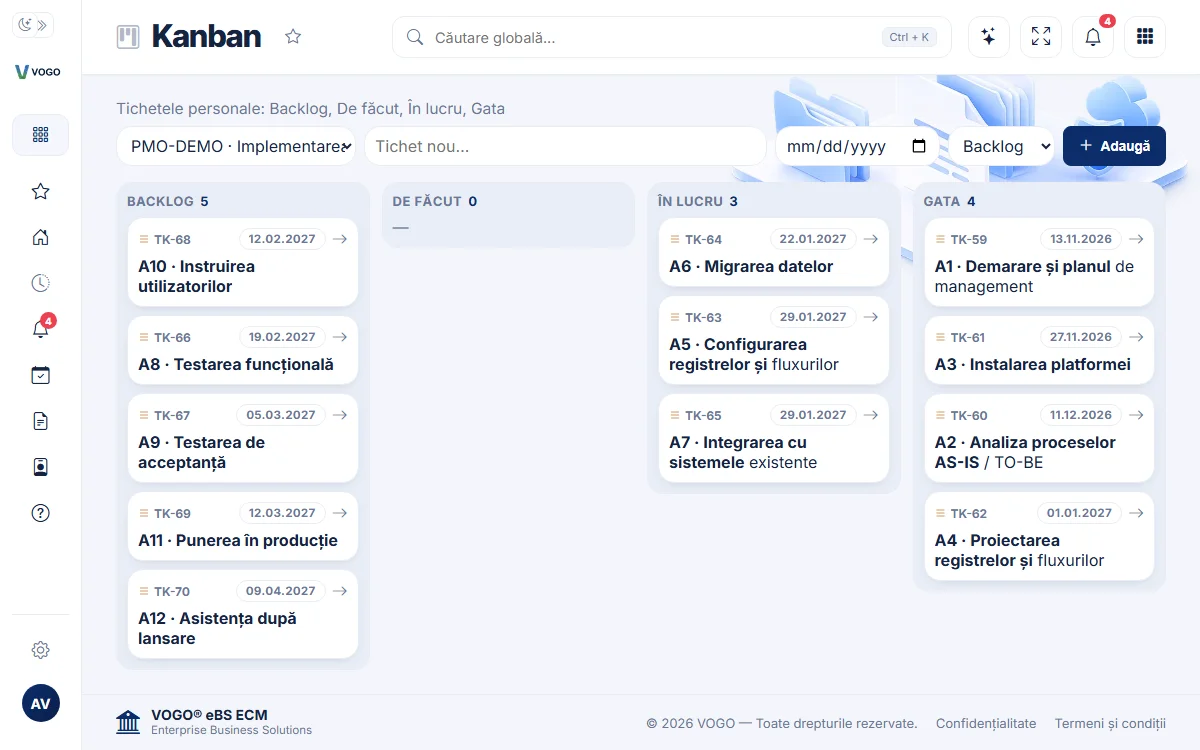Open the calendar icon in the sidebar

coord(40,375)
